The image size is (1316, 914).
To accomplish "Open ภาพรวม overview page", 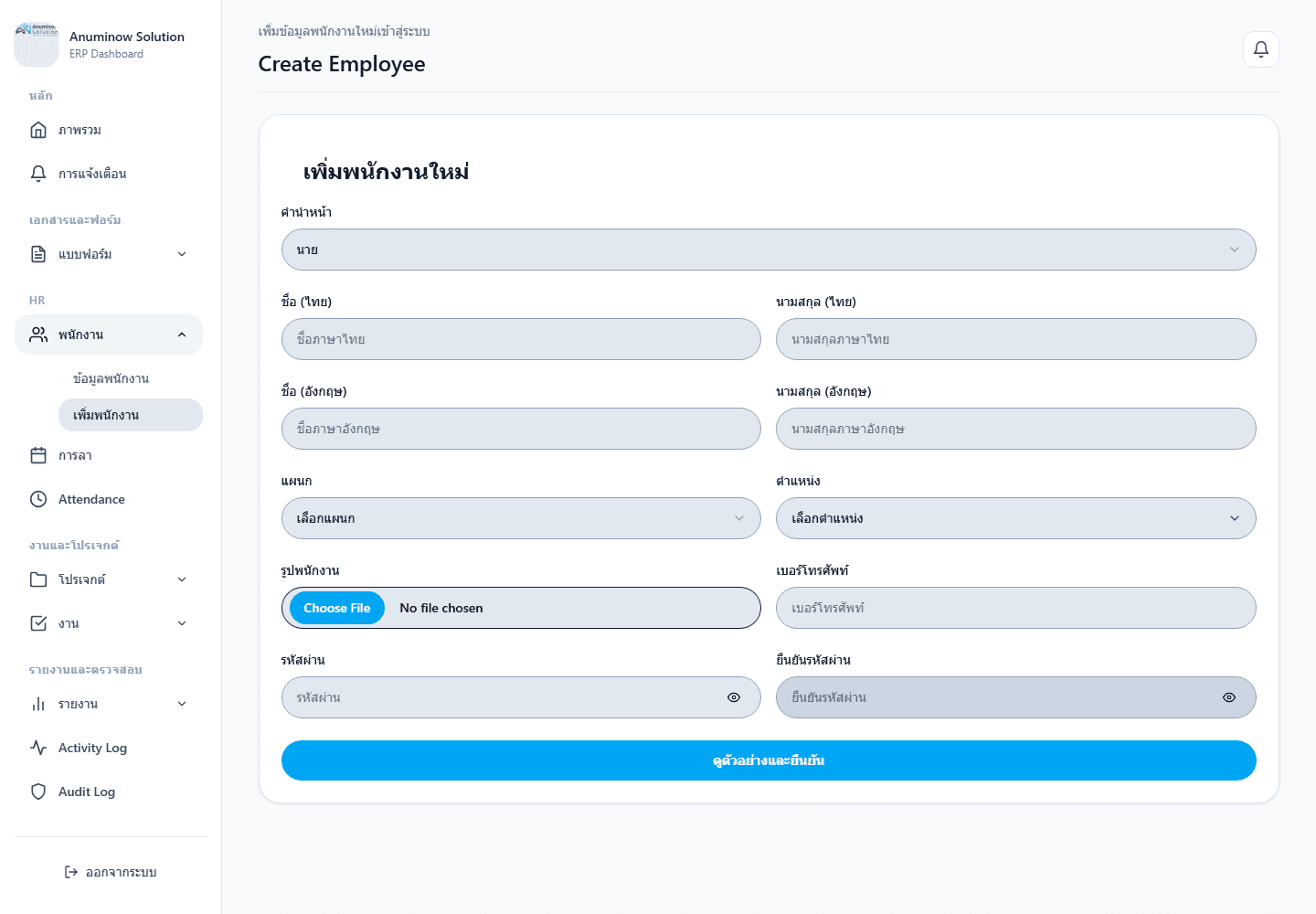I will (x=109, y=130).
